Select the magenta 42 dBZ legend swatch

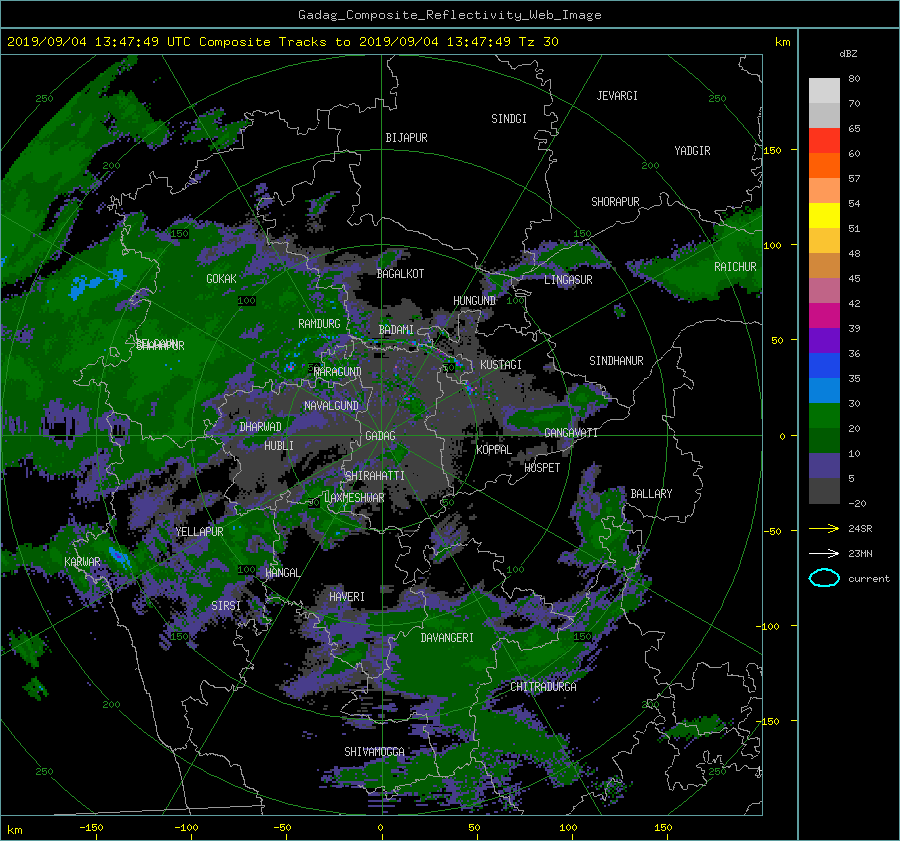click(x=824, y=316)
